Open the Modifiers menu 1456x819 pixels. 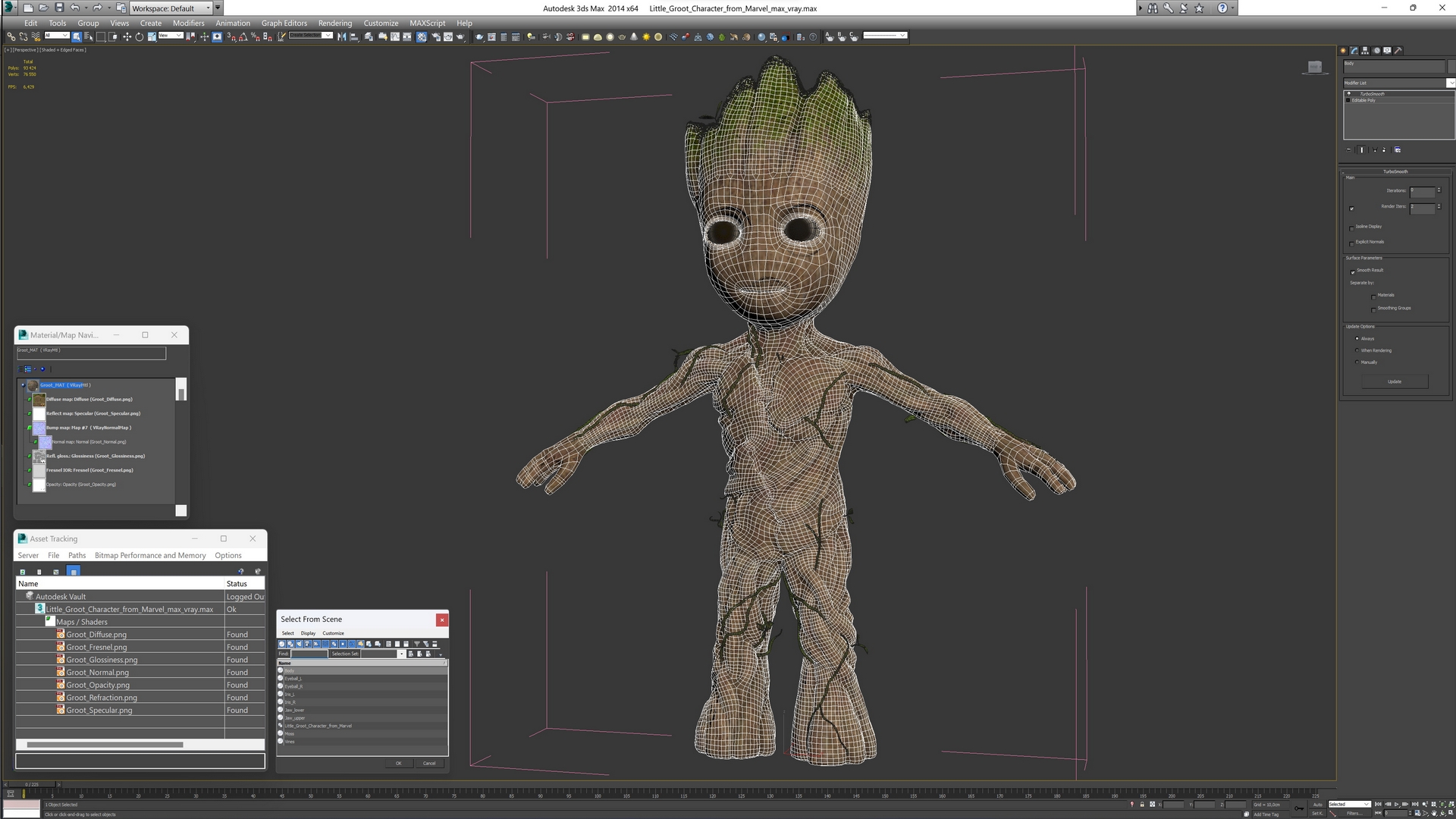click(188, 23)
